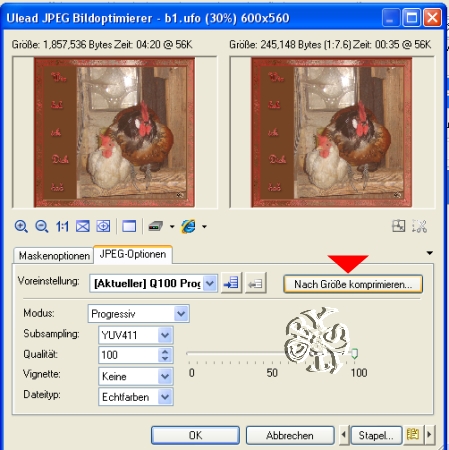The height and width of the screenshot is (450, 449).
Task: Switch to the Maskenoptionen tab
Action: click(54, 256)
